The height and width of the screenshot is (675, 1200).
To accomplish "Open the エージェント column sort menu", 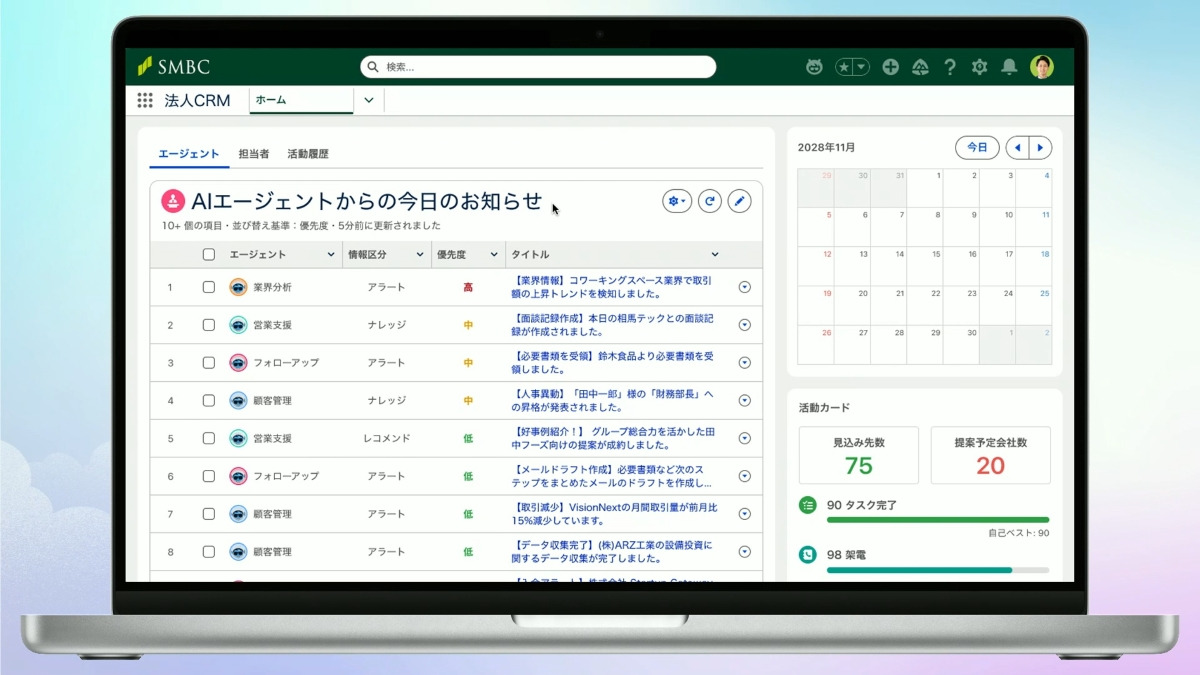I will pos(331,255).
